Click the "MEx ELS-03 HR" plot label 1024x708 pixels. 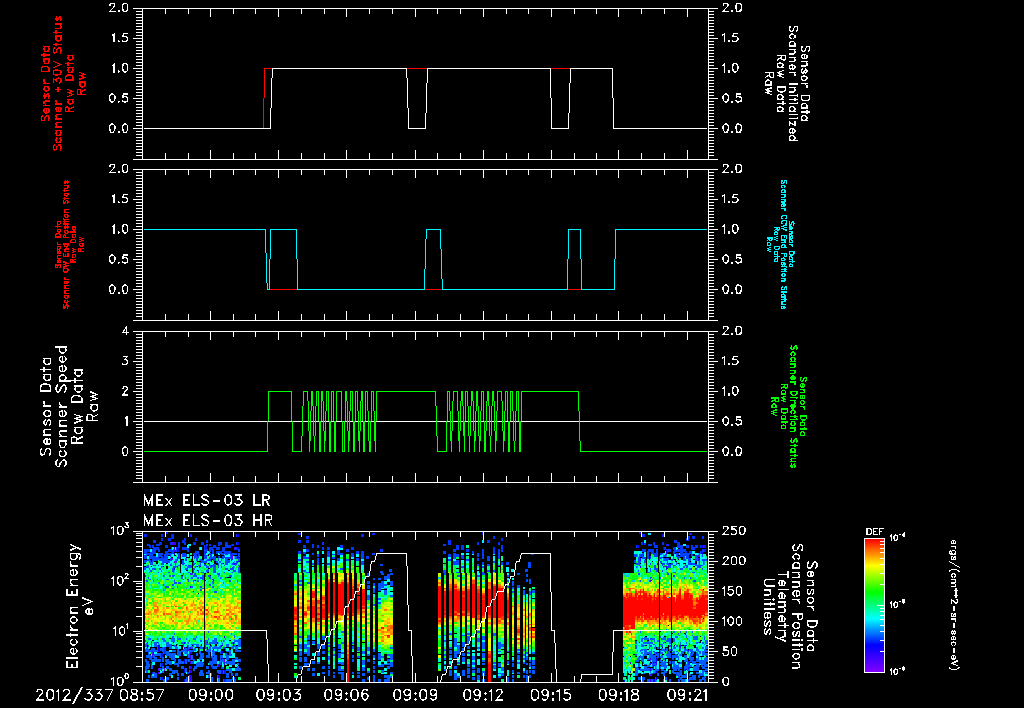pos(208,521)
